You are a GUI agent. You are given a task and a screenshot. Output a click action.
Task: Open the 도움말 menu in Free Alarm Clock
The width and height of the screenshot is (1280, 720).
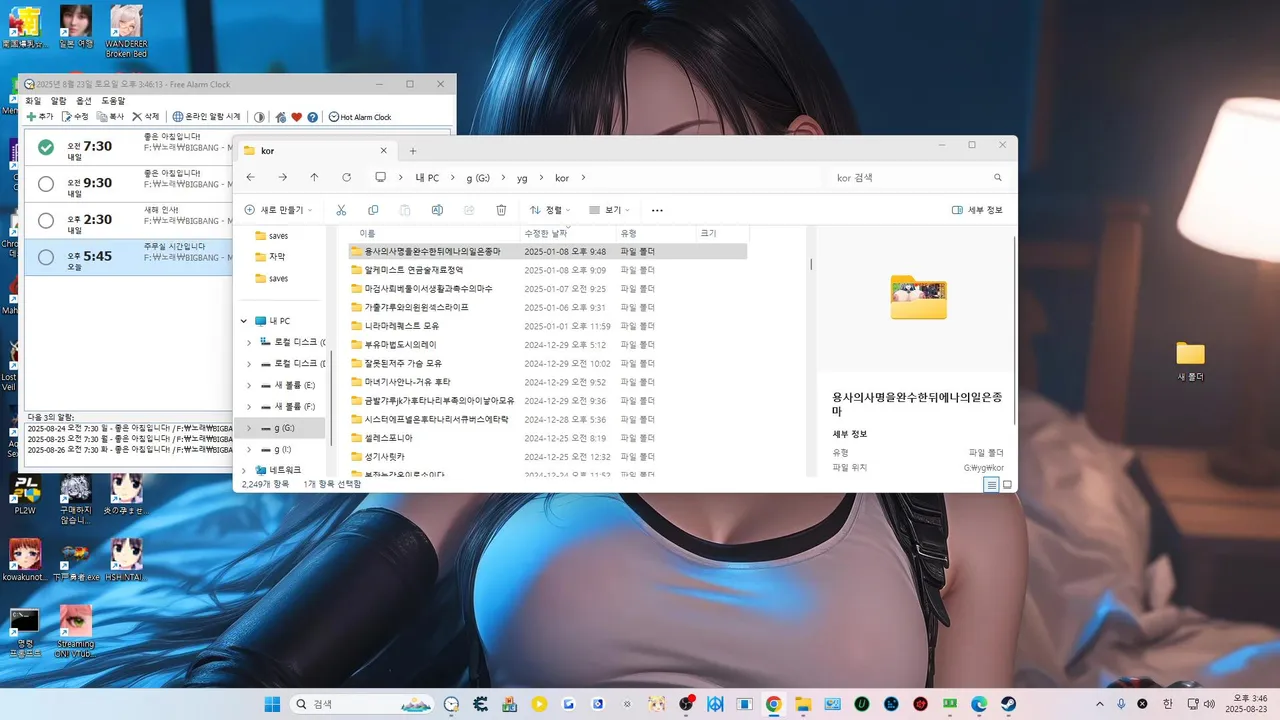[x=113, y=101]
